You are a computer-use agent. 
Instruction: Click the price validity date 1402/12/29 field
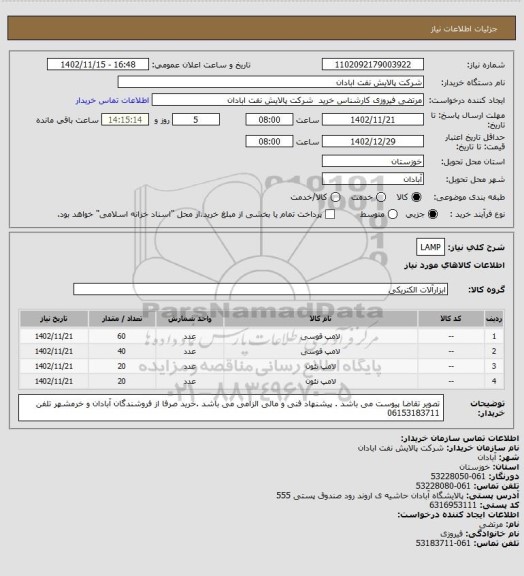(x=373, y=141)
